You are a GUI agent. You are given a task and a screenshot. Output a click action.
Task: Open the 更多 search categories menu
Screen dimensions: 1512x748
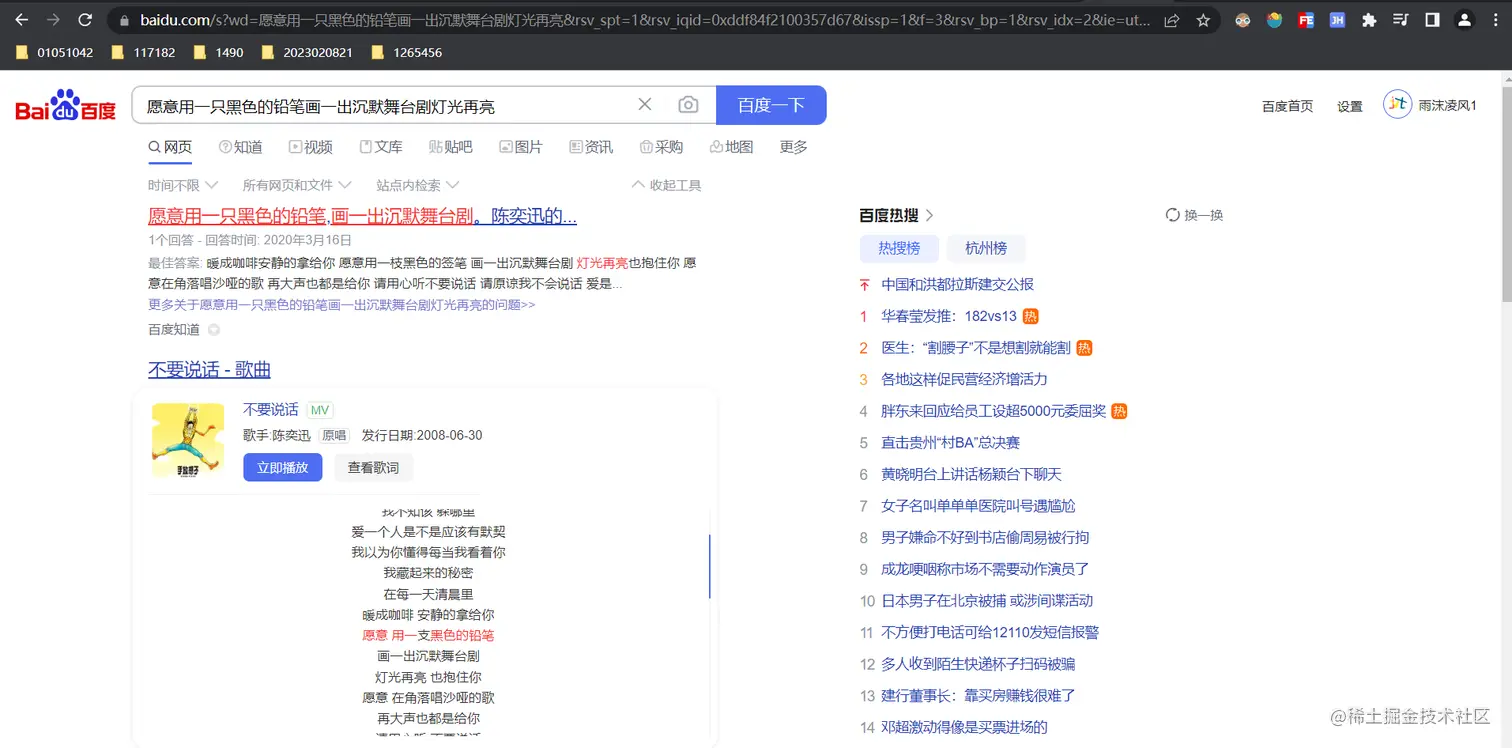point(793,147)
